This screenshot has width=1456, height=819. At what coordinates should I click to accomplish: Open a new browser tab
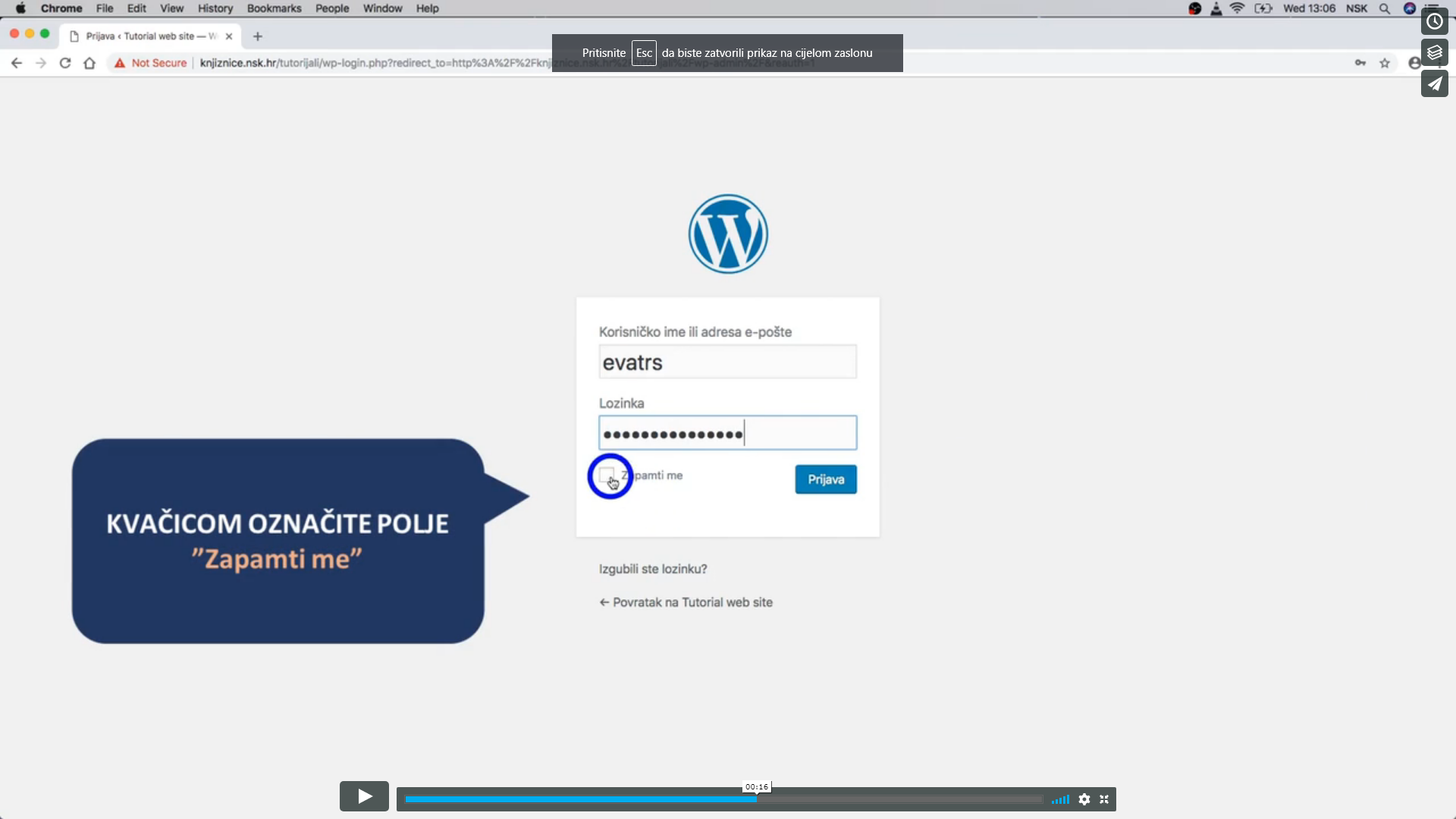(258, 36)
